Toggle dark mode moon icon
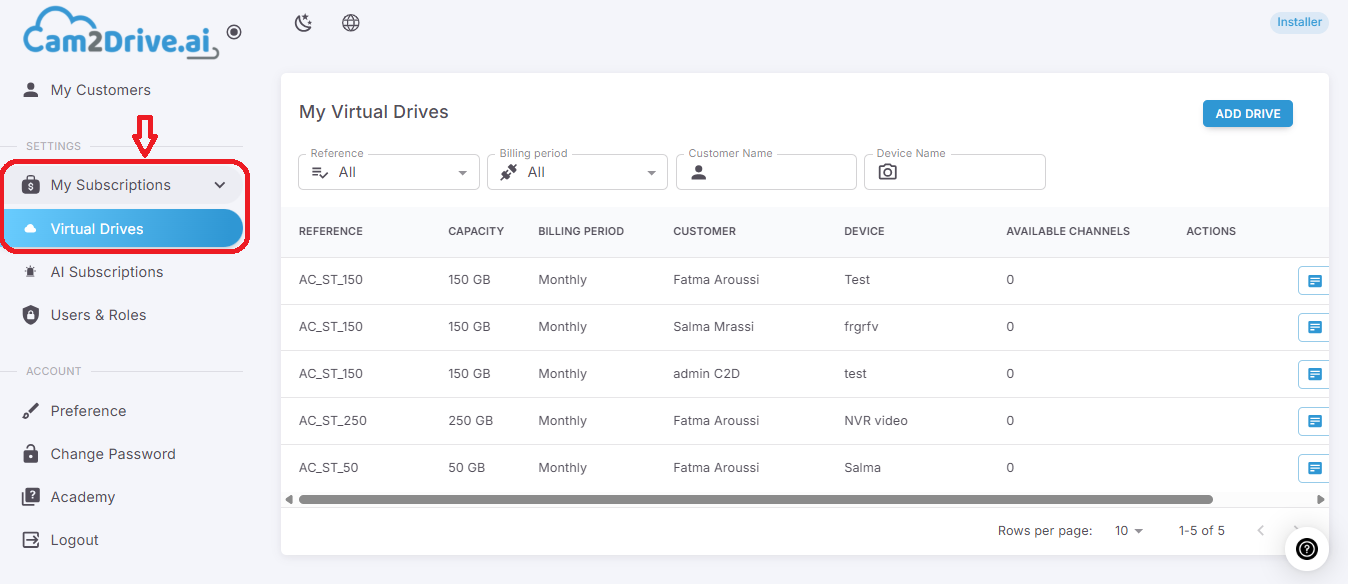1348x584 pixels. coord(303,23)
